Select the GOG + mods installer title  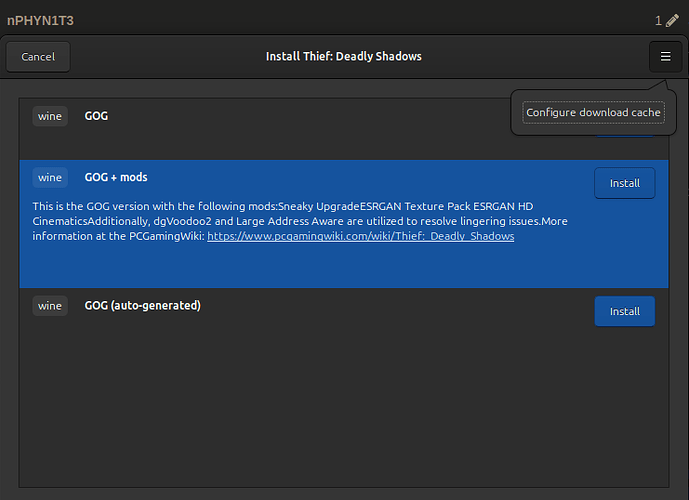[x=116, y=177]
